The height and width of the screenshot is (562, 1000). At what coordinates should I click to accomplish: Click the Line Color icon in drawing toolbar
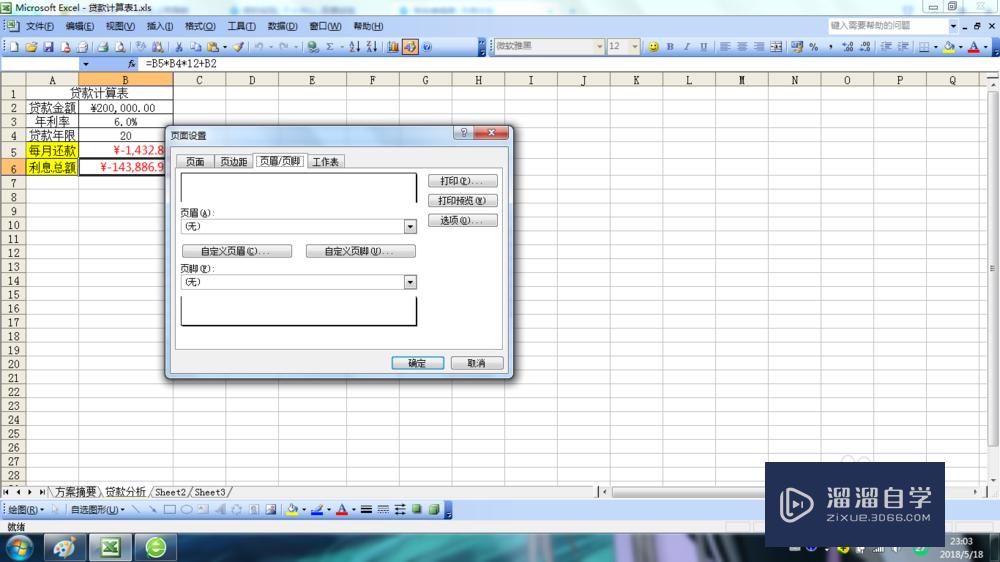pos(317,510)
